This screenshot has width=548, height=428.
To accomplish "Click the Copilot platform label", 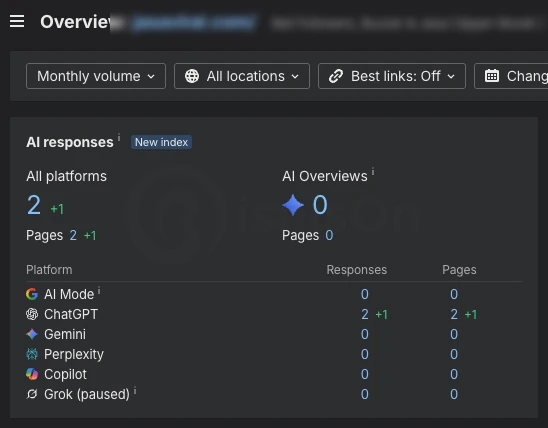I will click(65, 374).
